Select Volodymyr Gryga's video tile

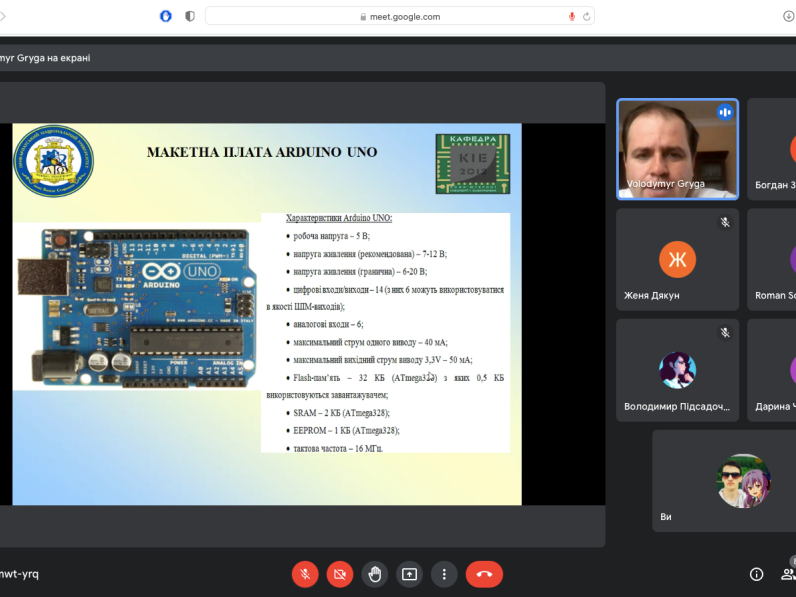pyautogui.click(x=677, y=149)
